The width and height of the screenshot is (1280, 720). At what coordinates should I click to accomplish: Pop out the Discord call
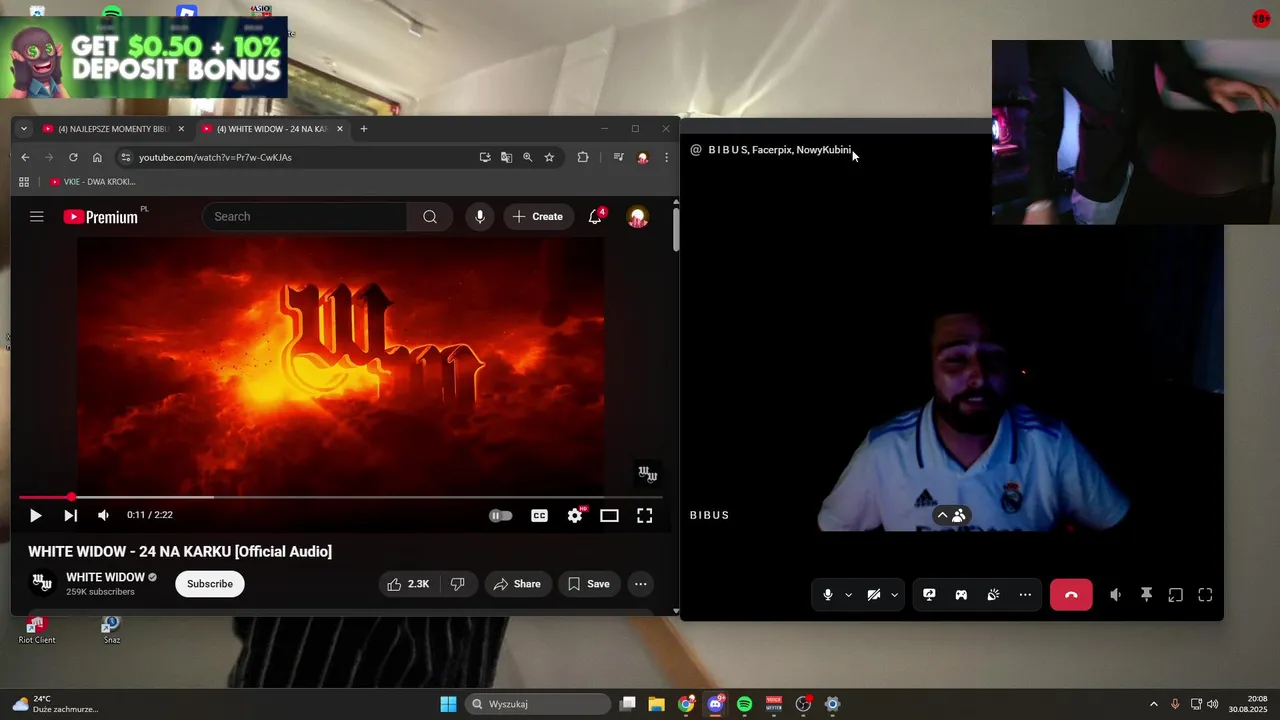tap(1176, 595)
